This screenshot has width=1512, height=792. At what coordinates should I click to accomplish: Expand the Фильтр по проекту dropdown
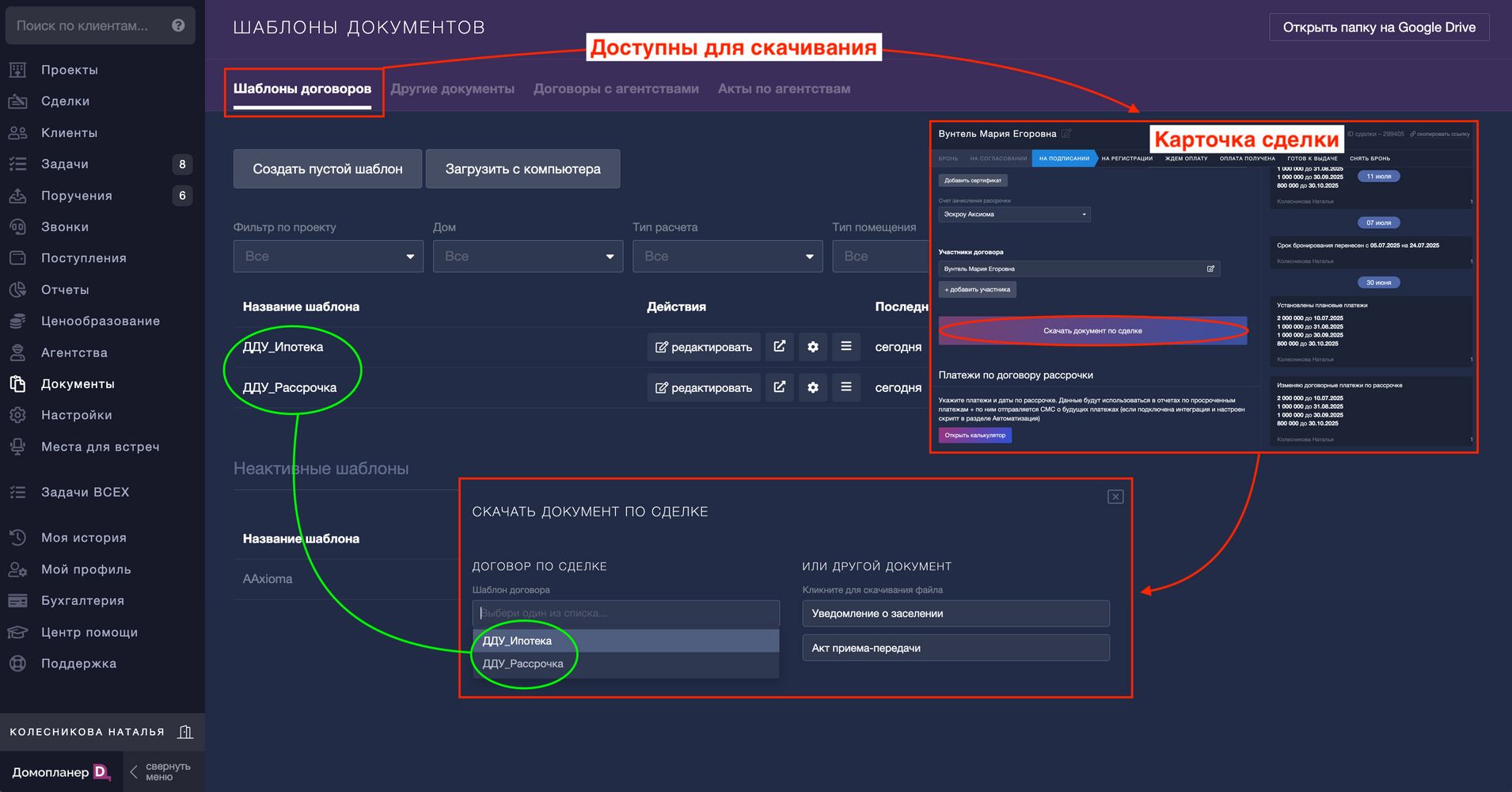pyautogui.click(x=329, y=257)
